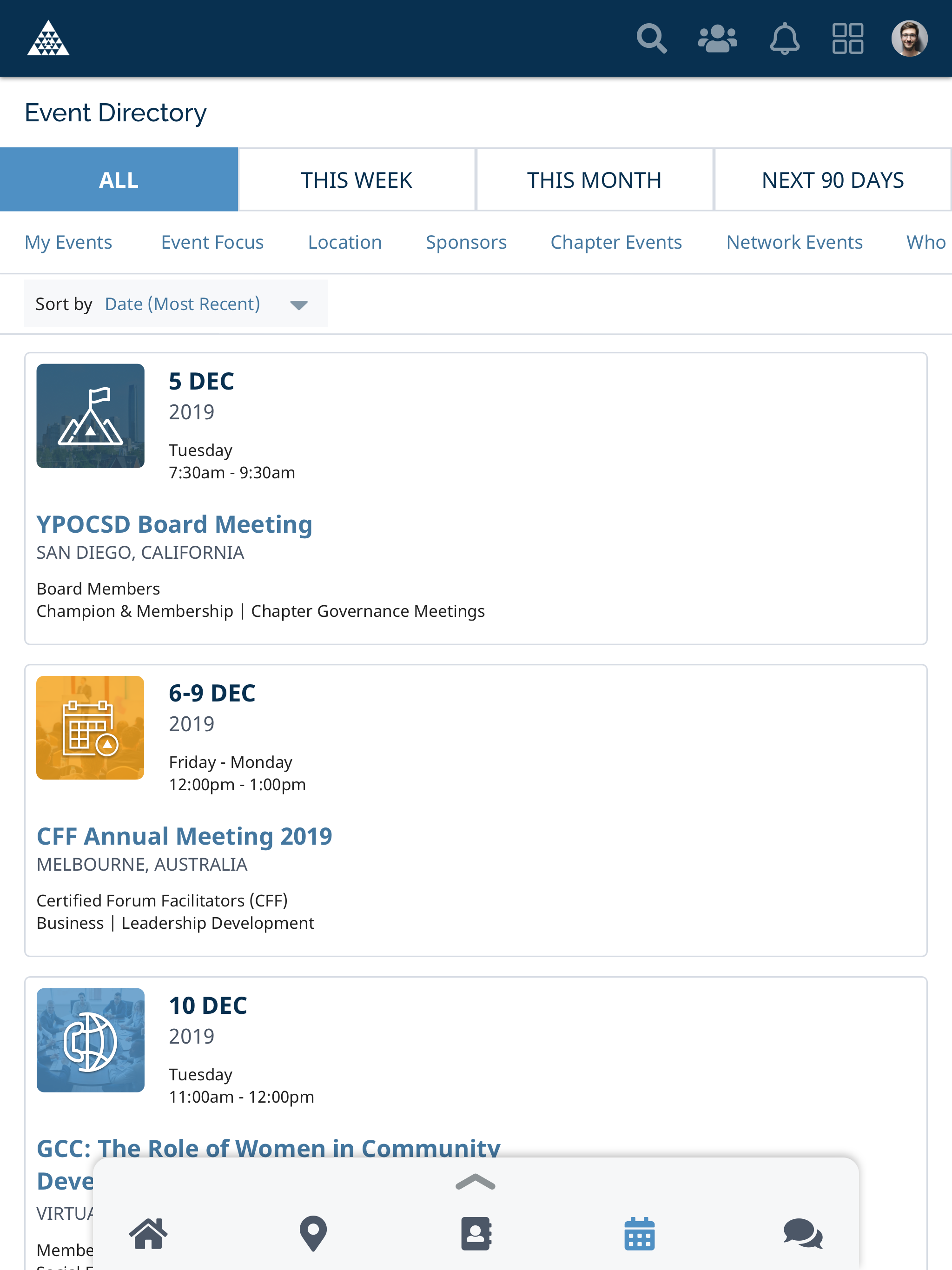This screenshot has width=952, height=1270.
Task: Open the contacts directory icon
Action: 476,1233
